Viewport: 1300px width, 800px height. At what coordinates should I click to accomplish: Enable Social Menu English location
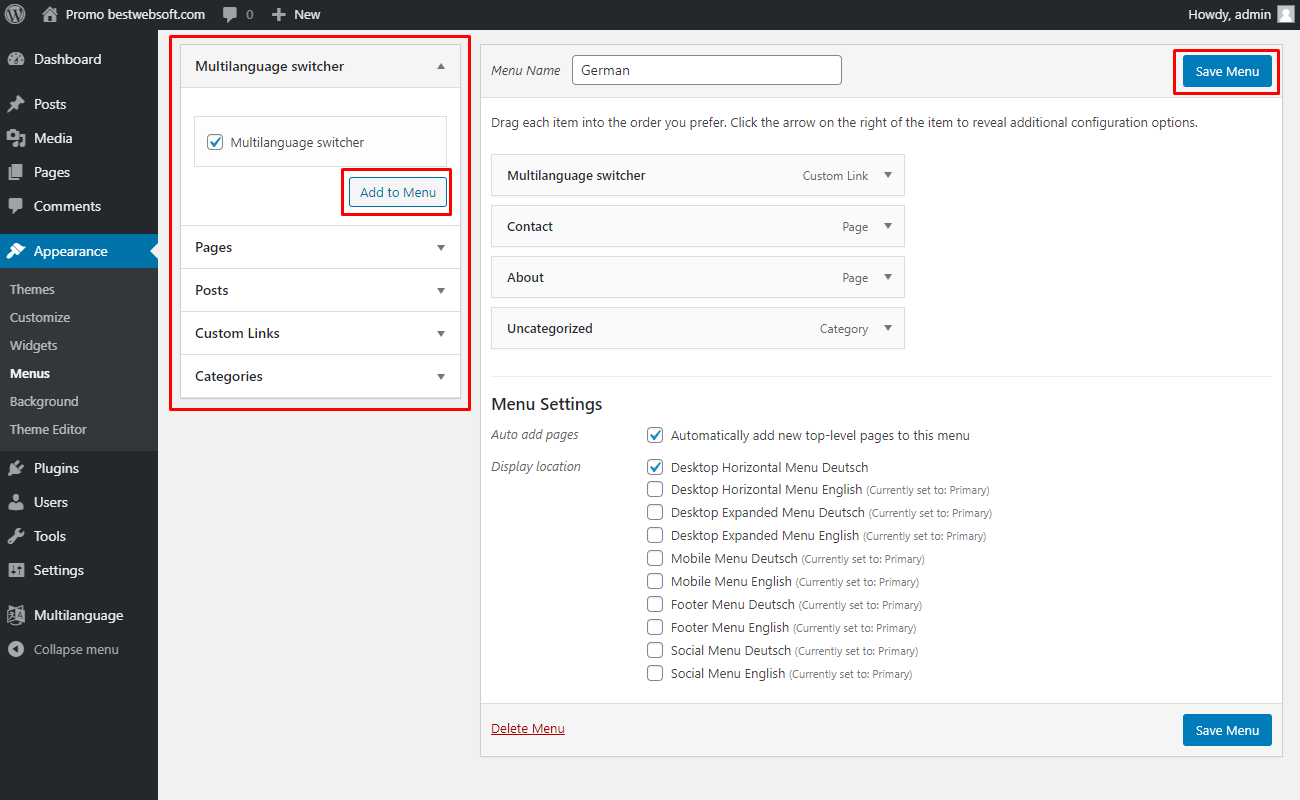pos(655,674)
